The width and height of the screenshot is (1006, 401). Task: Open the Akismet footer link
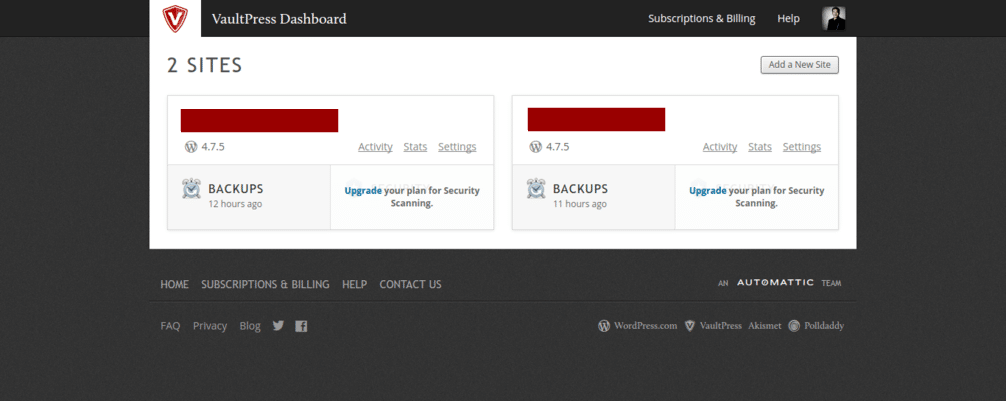pos(765,326)
